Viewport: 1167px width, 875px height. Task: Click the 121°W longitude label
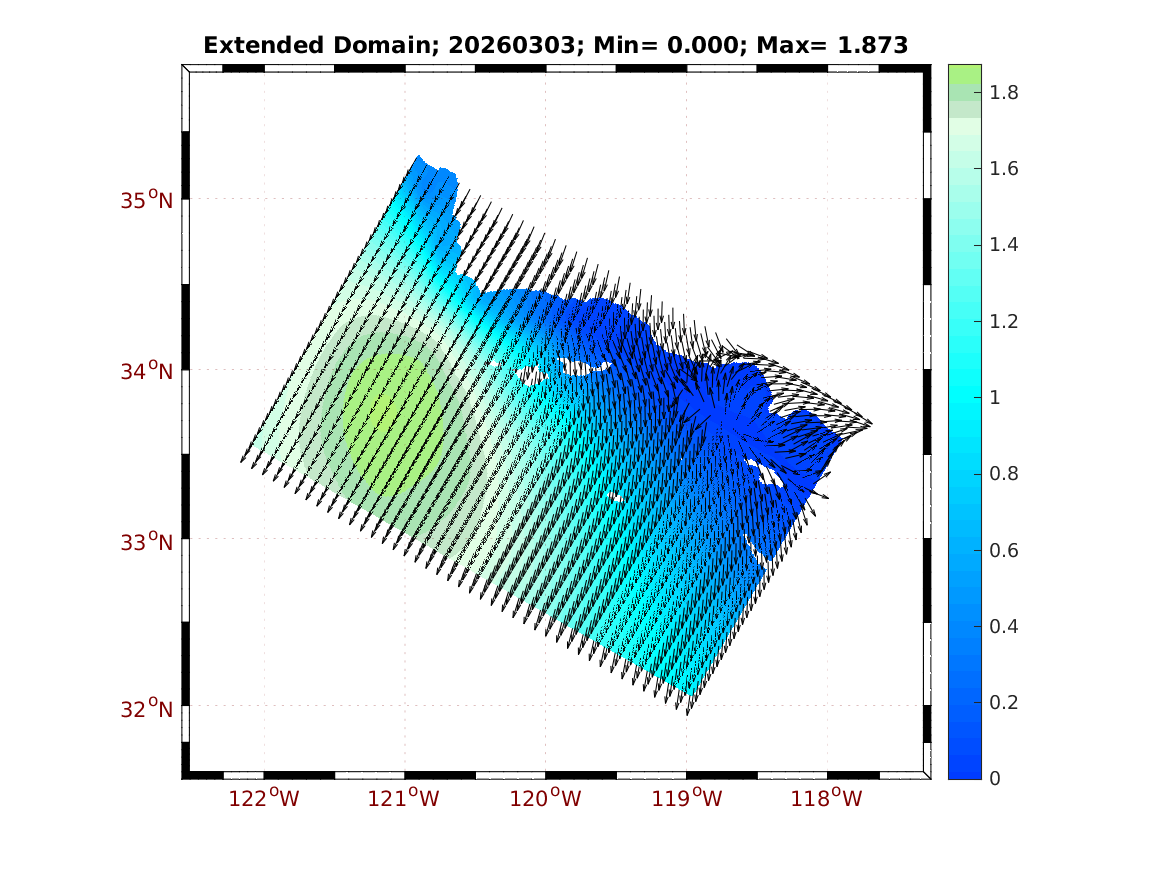(406, 798)
